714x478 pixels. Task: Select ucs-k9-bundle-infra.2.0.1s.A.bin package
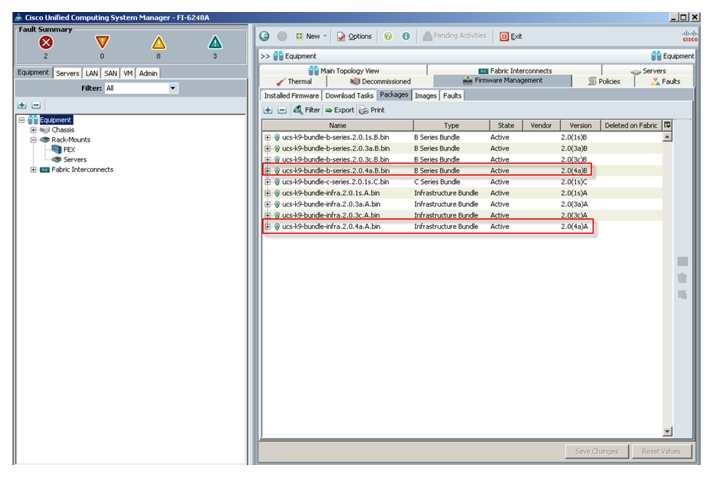(463, 193)
